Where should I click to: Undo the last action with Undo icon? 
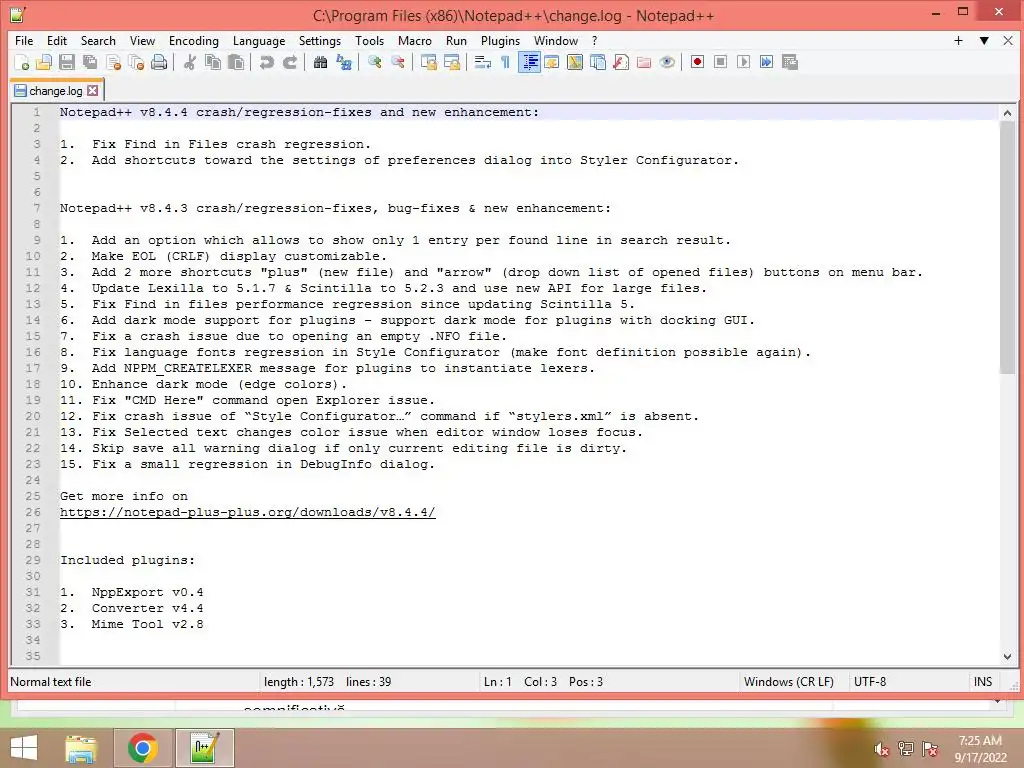point(266,62)
